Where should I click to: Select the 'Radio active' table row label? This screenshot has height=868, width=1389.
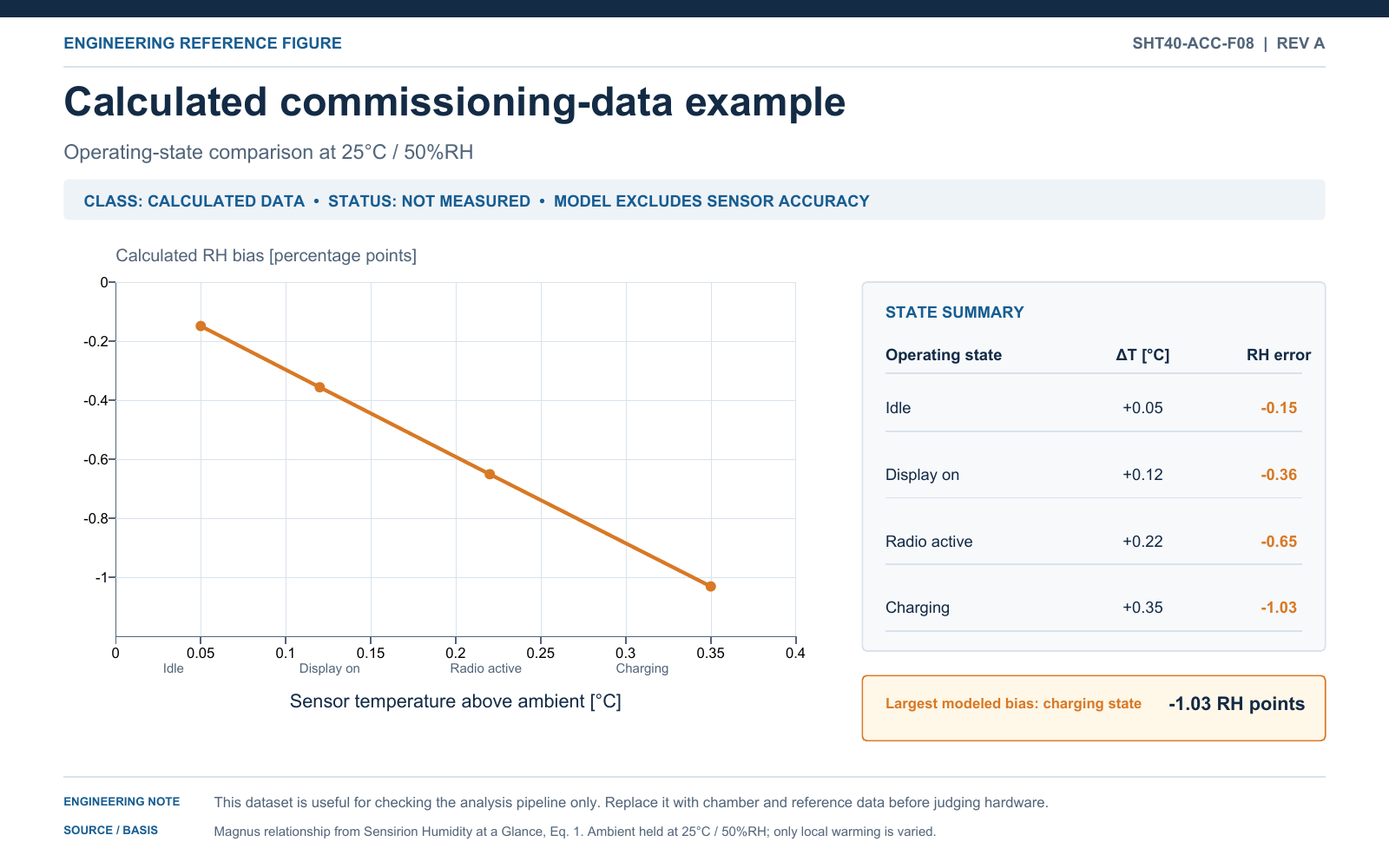tap(929, 542)
